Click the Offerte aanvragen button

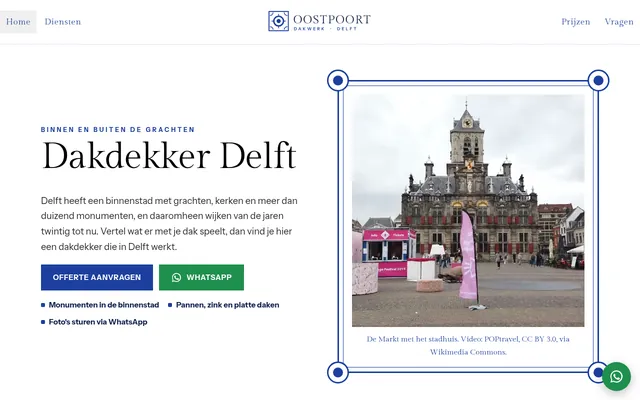pyautogui.click(x=97, y=278)
